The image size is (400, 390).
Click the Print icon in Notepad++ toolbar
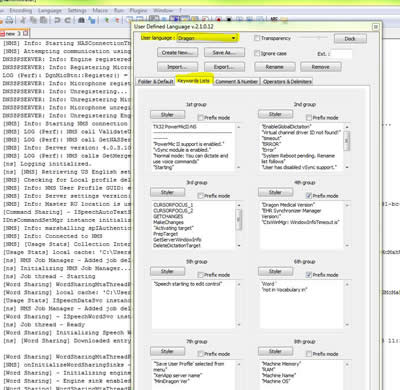[x=9, y=20]
